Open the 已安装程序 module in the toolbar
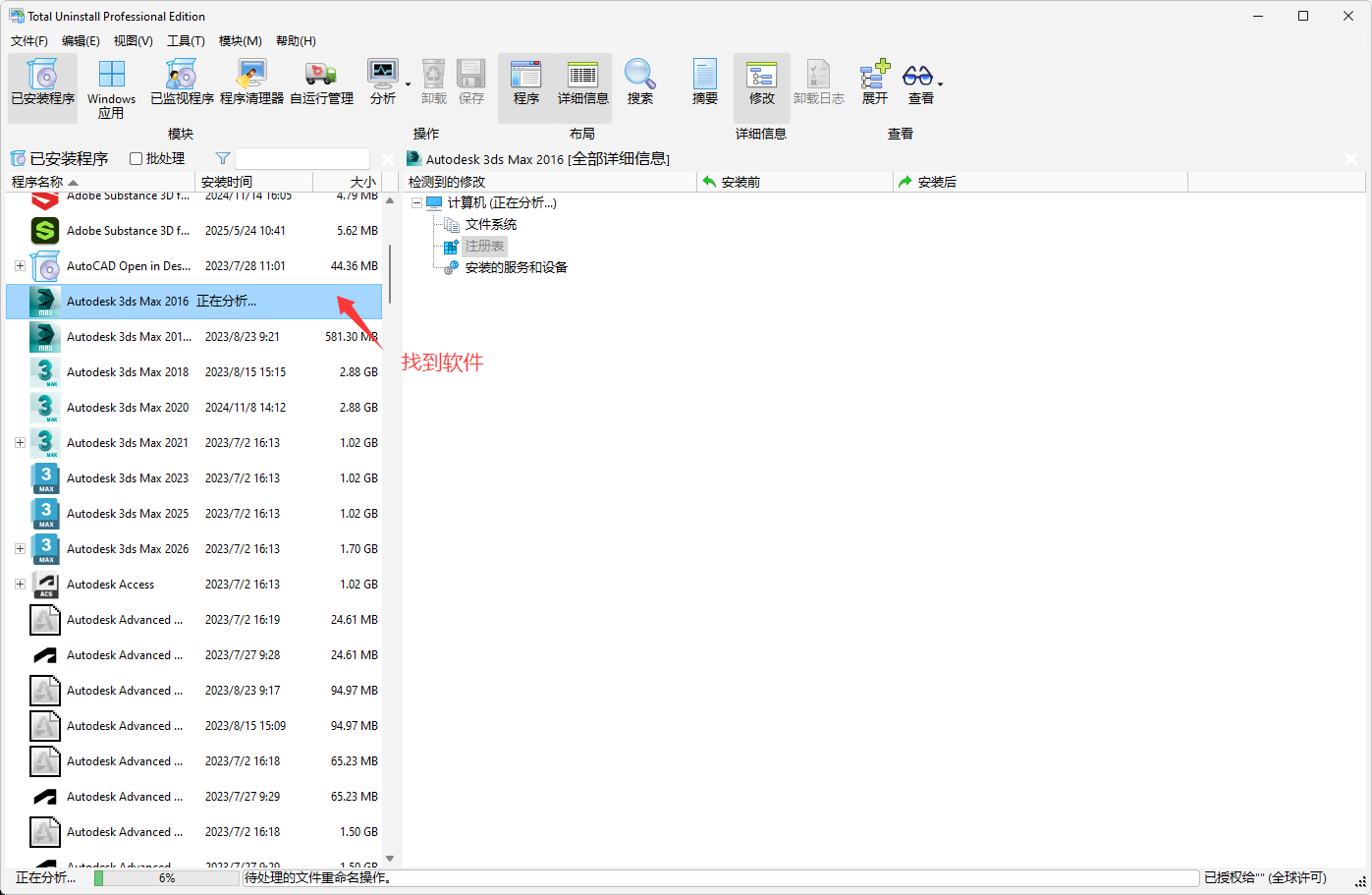The image size is (1372, 895). point(42,87)
